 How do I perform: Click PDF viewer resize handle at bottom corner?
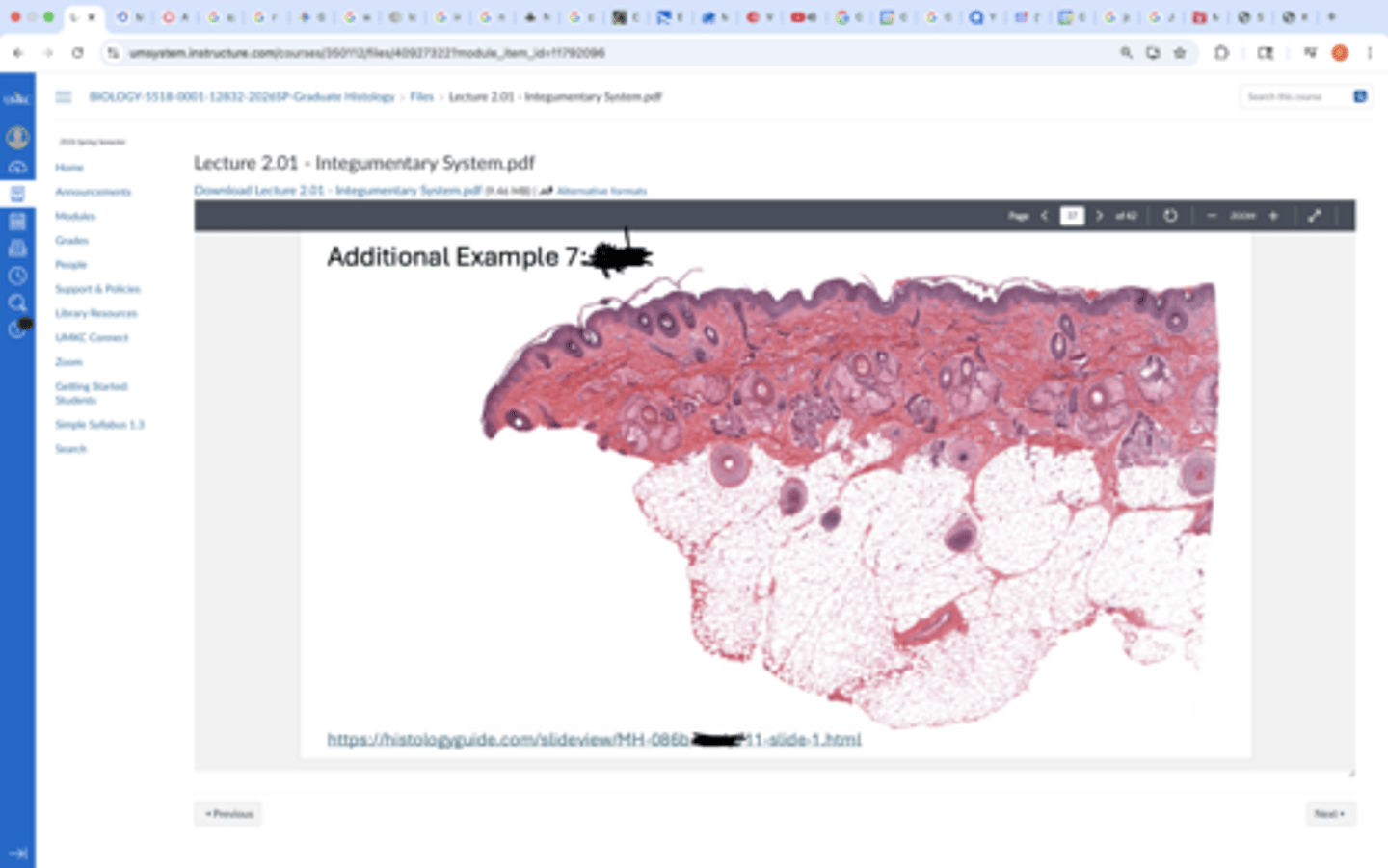[1350, 772]
